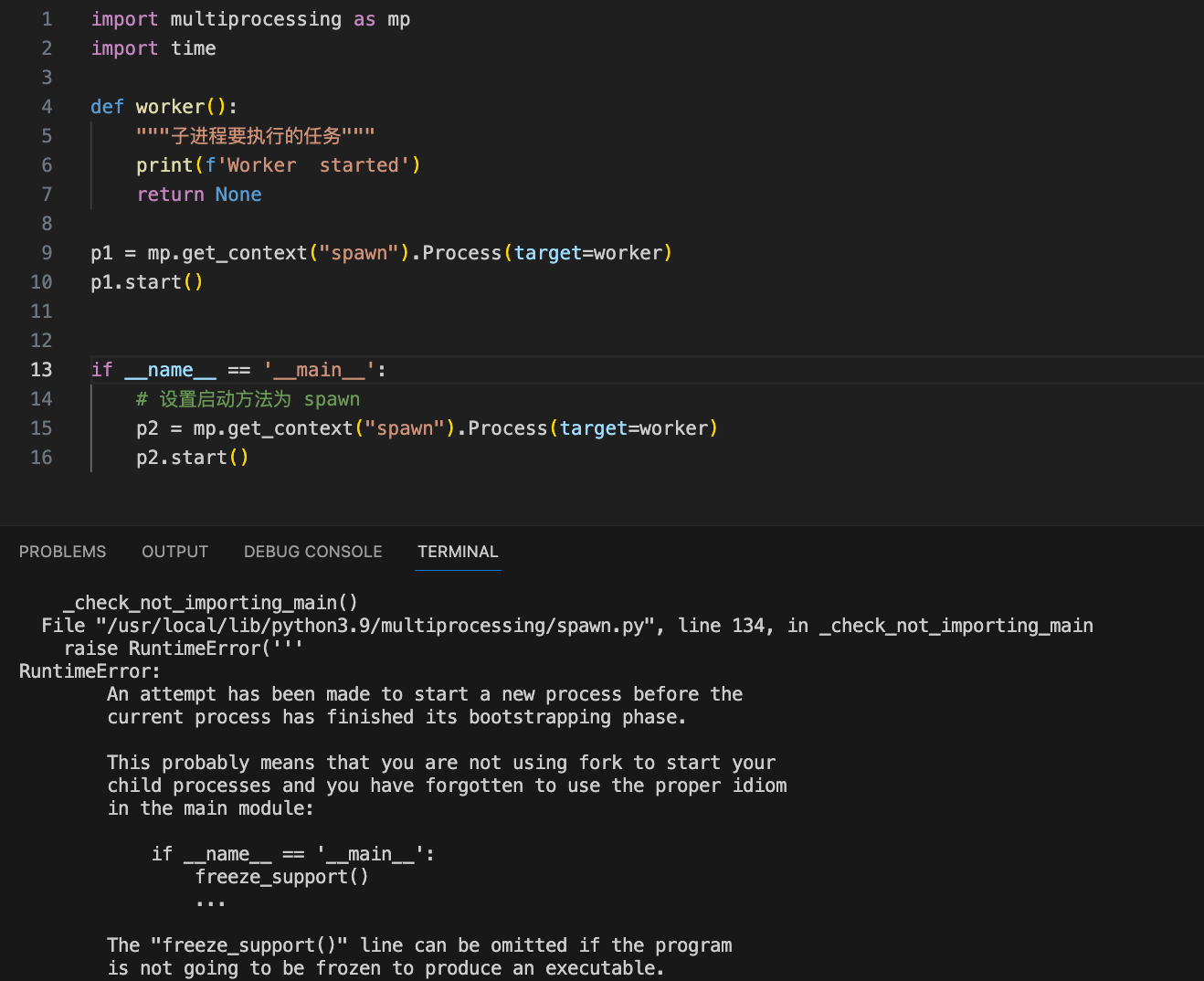Click the 'import multiprocessing as mp' line
The width and height of the screenshot is (1204, 981).
click(x=250, y=19)
